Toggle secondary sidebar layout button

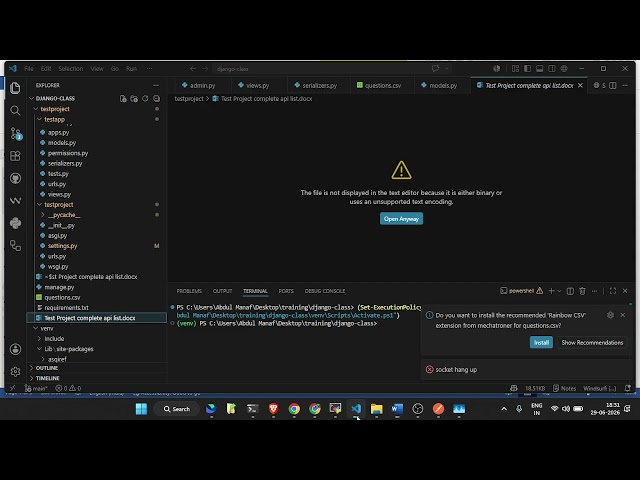(552, 69)
